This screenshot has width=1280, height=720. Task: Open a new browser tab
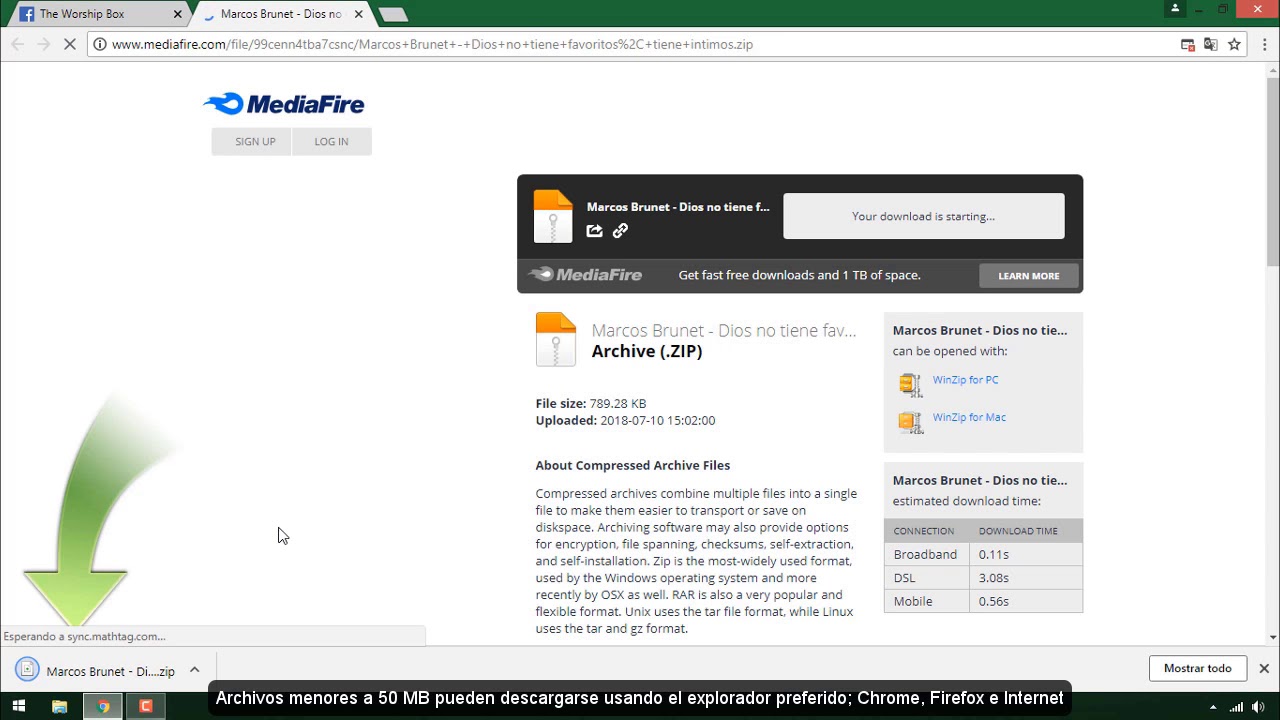393,14
